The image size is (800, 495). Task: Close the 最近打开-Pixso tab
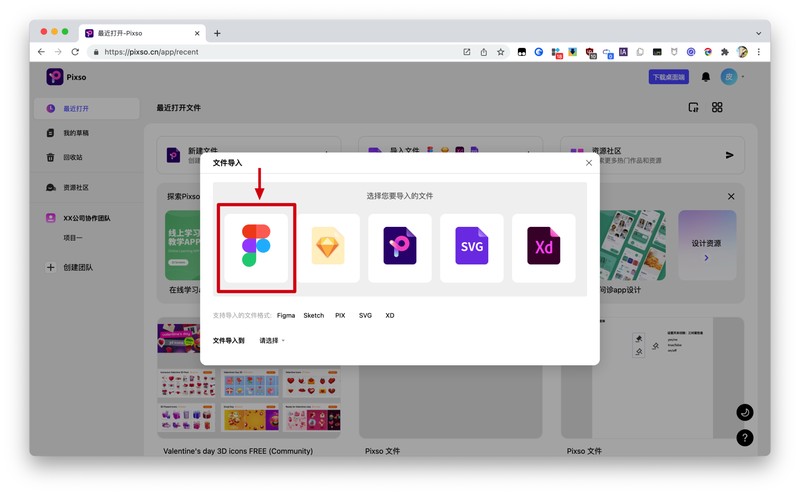click(197, 33)
